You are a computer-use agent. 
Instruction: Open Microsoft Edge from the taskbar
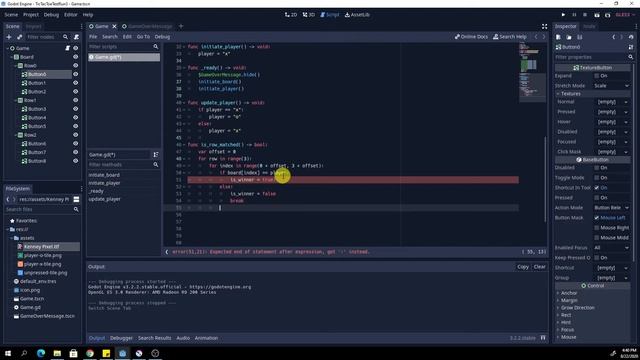pos(41,353)
